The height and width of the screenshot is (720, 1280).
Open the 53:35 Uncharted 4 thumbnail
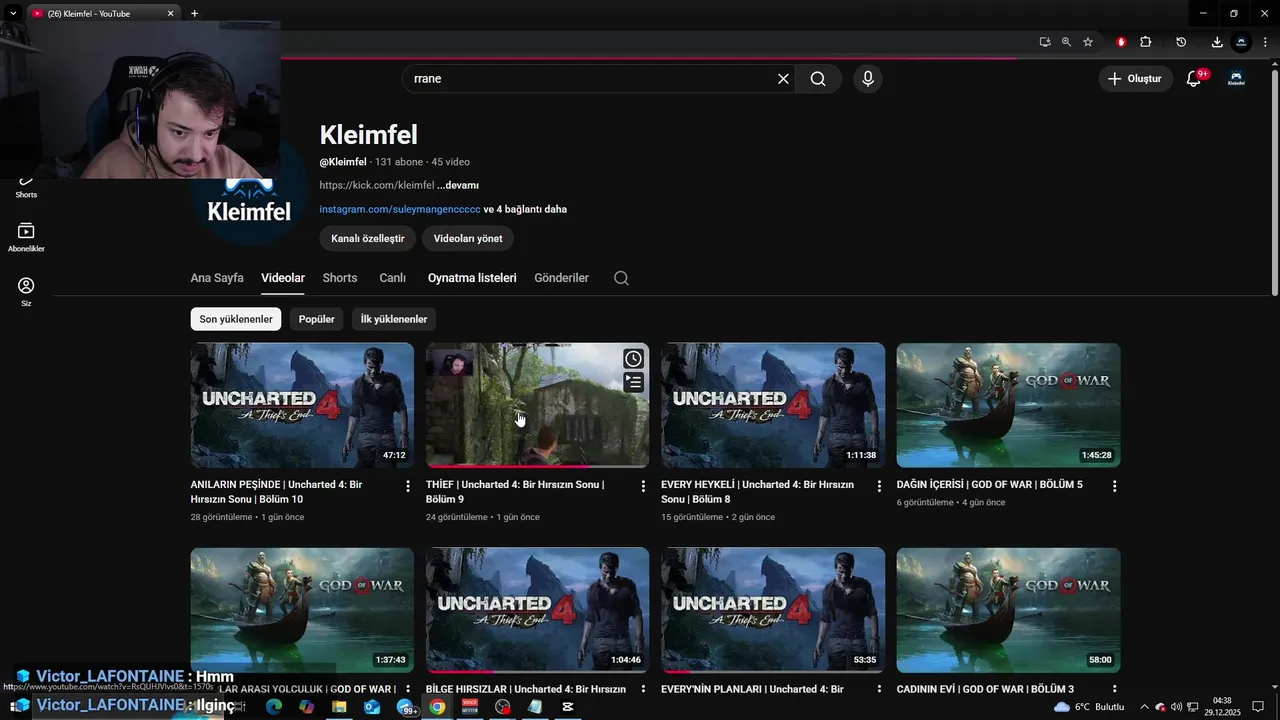click(x=773, y=610)
